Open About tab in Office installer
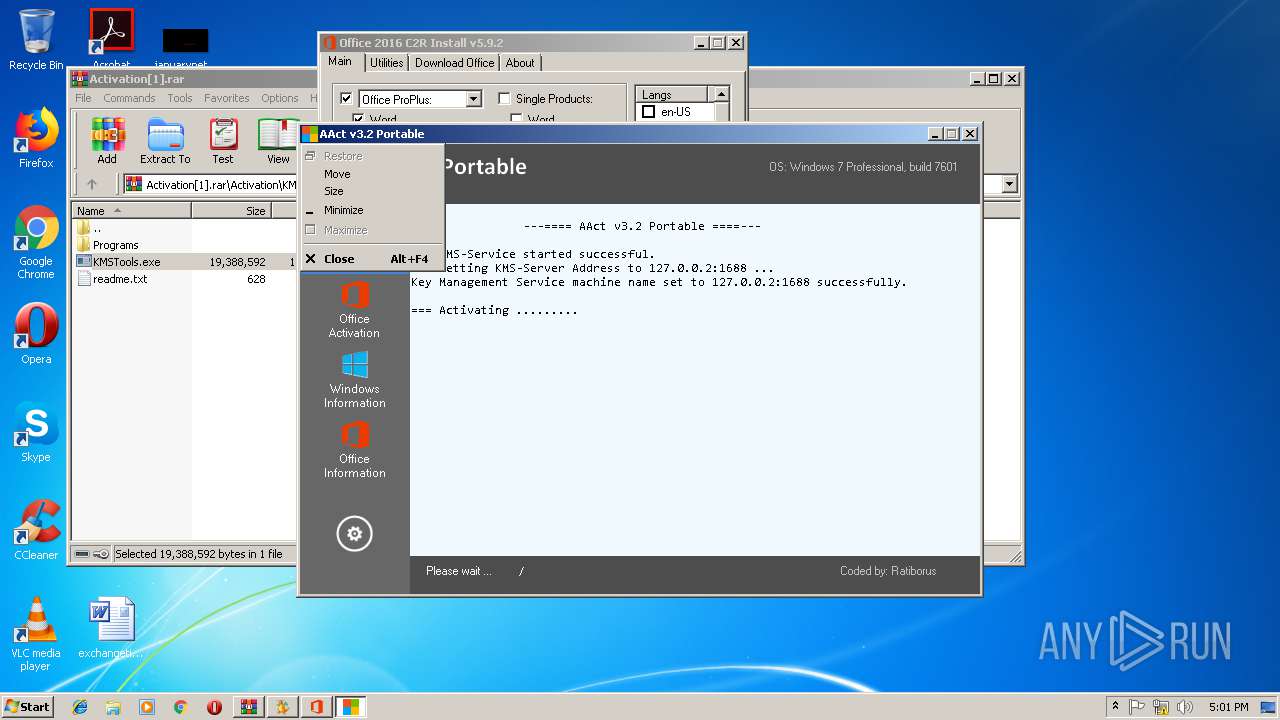 click(520, 63)
